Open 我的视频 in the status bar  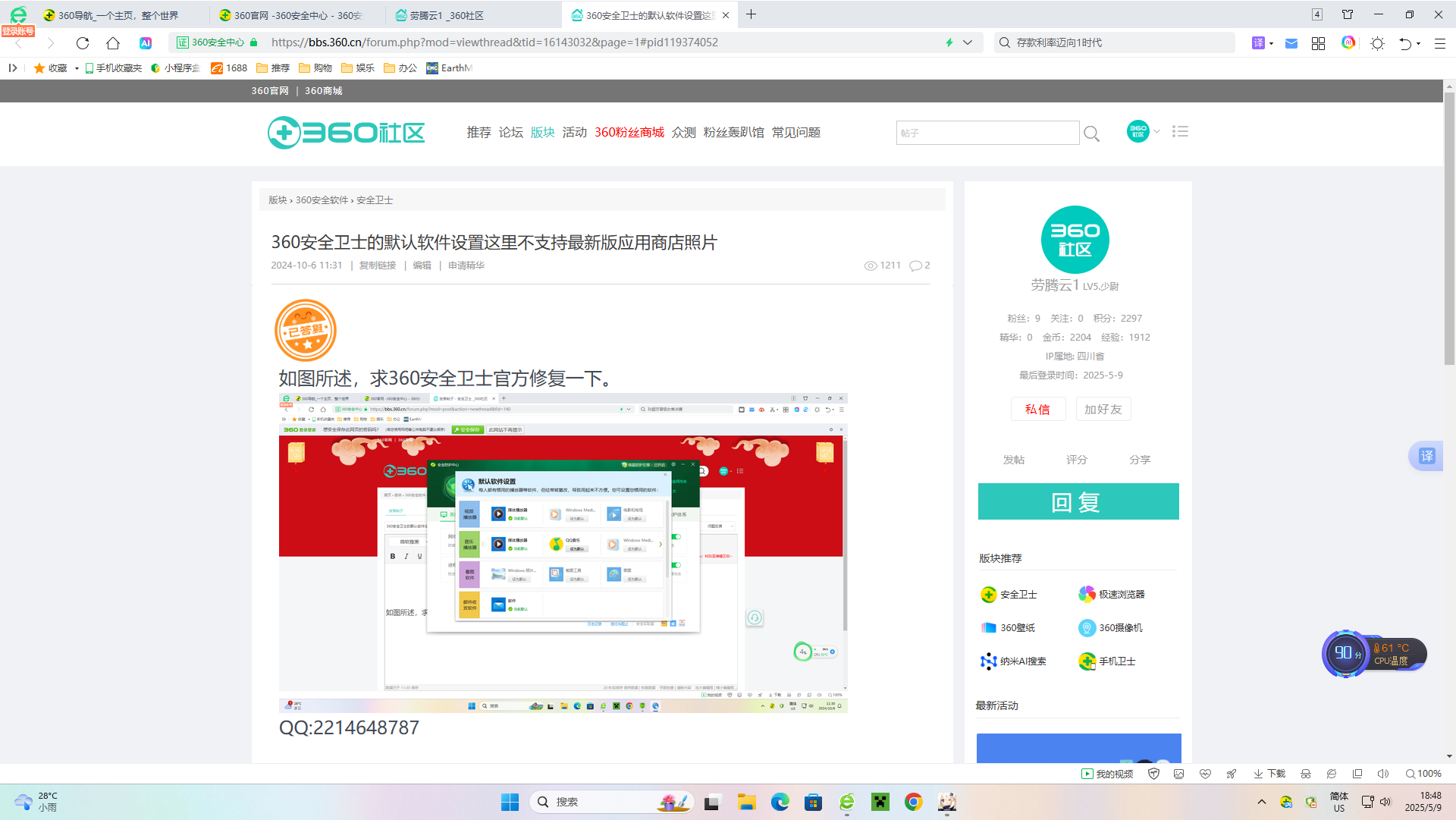pyautogui.click(x=1107, y=774)
